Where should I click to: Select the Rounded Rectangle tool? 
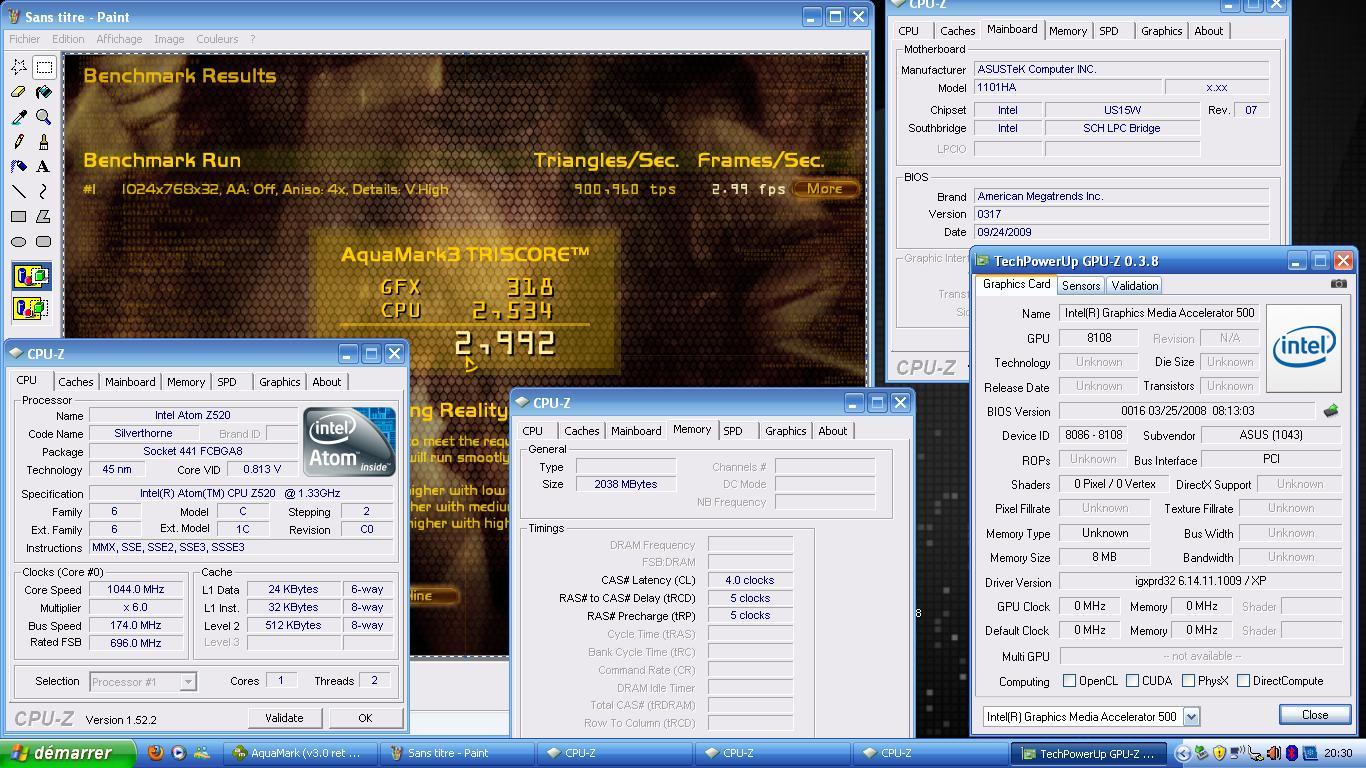pyautogui.click(x=44, y=241)
